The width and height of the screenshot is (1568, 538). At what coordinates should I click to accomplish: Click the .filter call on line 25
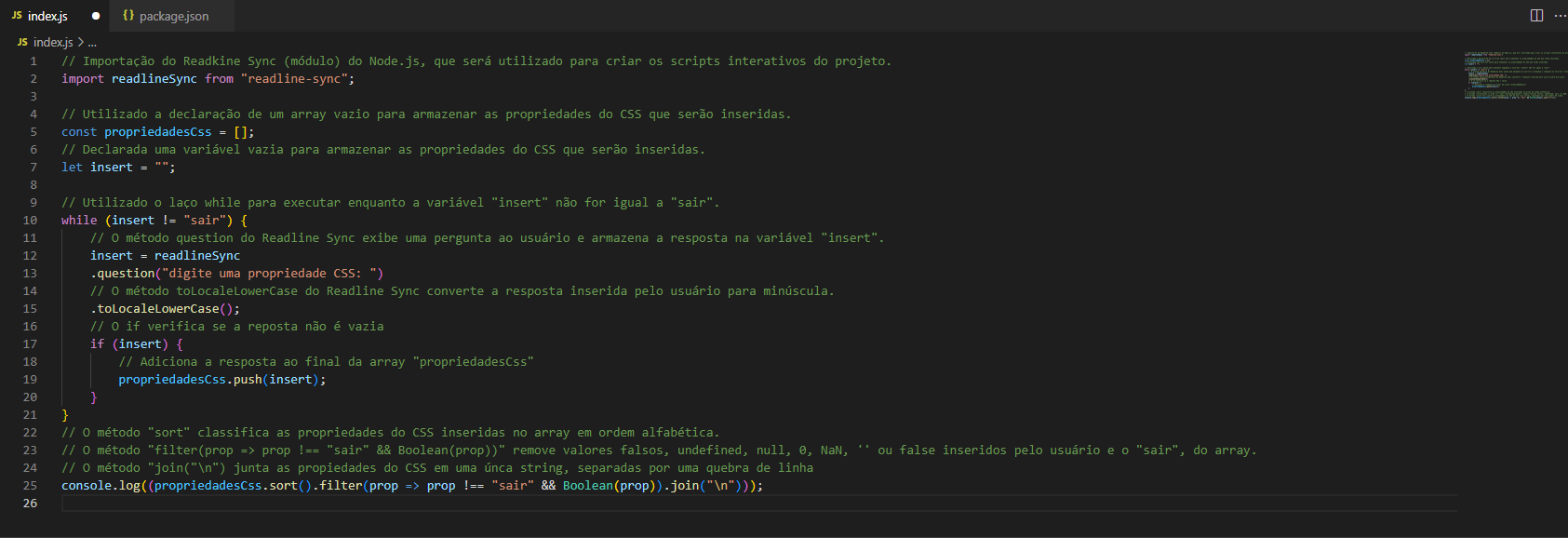pos(337,486)
